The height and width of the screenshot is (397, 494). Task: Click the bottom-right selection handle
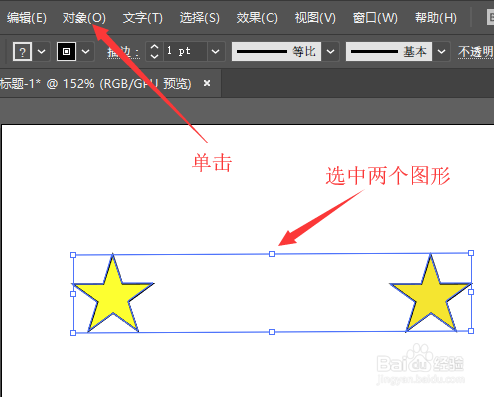471,331
